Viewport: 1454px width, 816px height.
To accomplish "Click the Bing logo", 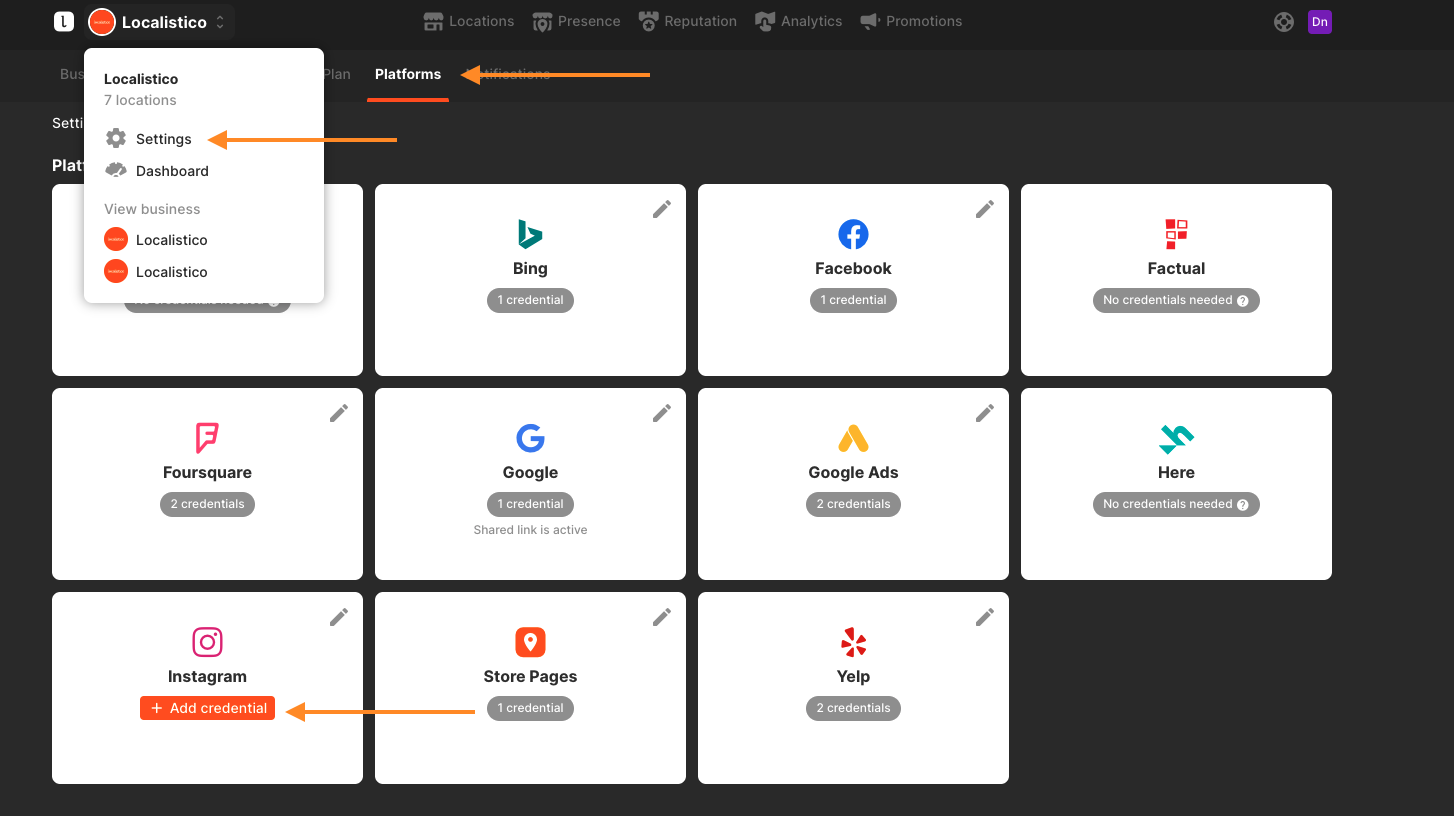I will click(x=530, y=234).
